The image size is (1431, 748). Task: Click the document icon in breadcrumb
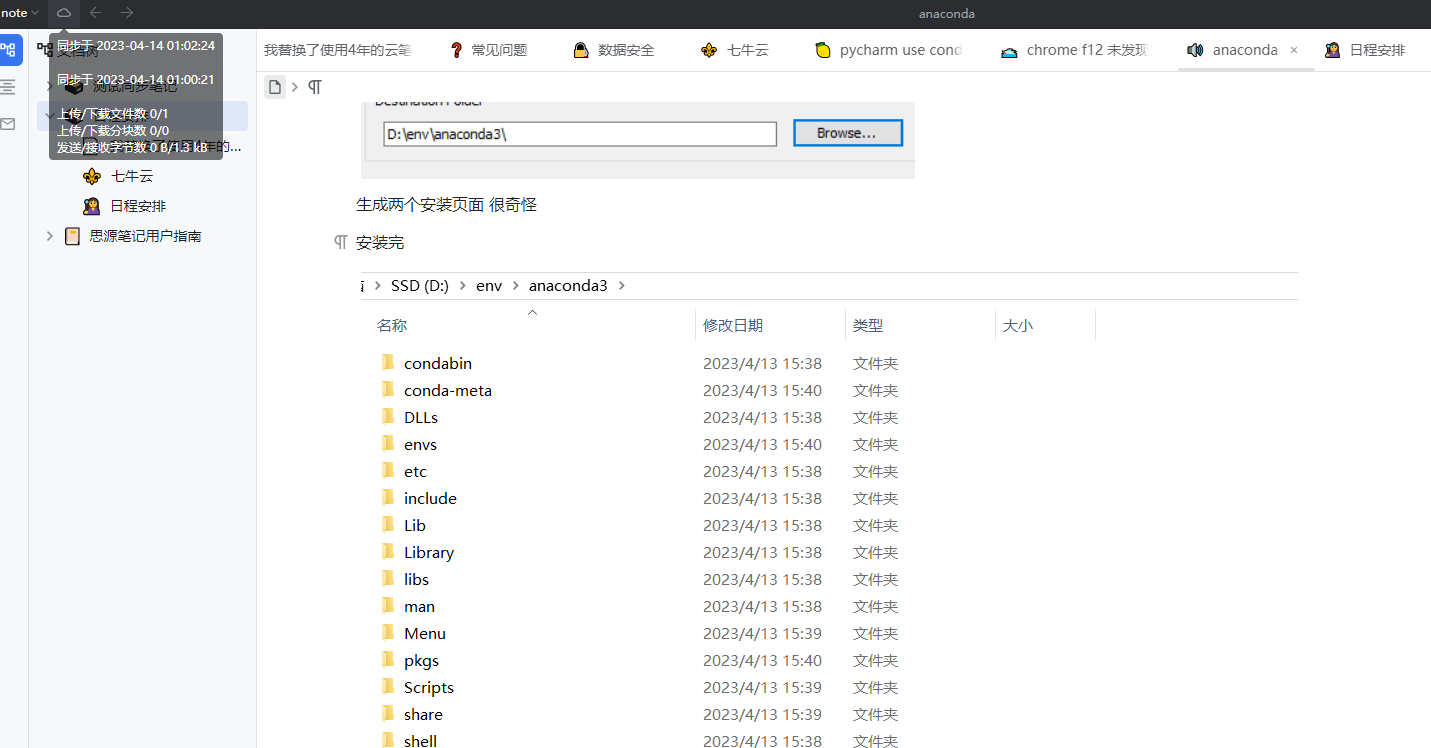click(275, 87)
